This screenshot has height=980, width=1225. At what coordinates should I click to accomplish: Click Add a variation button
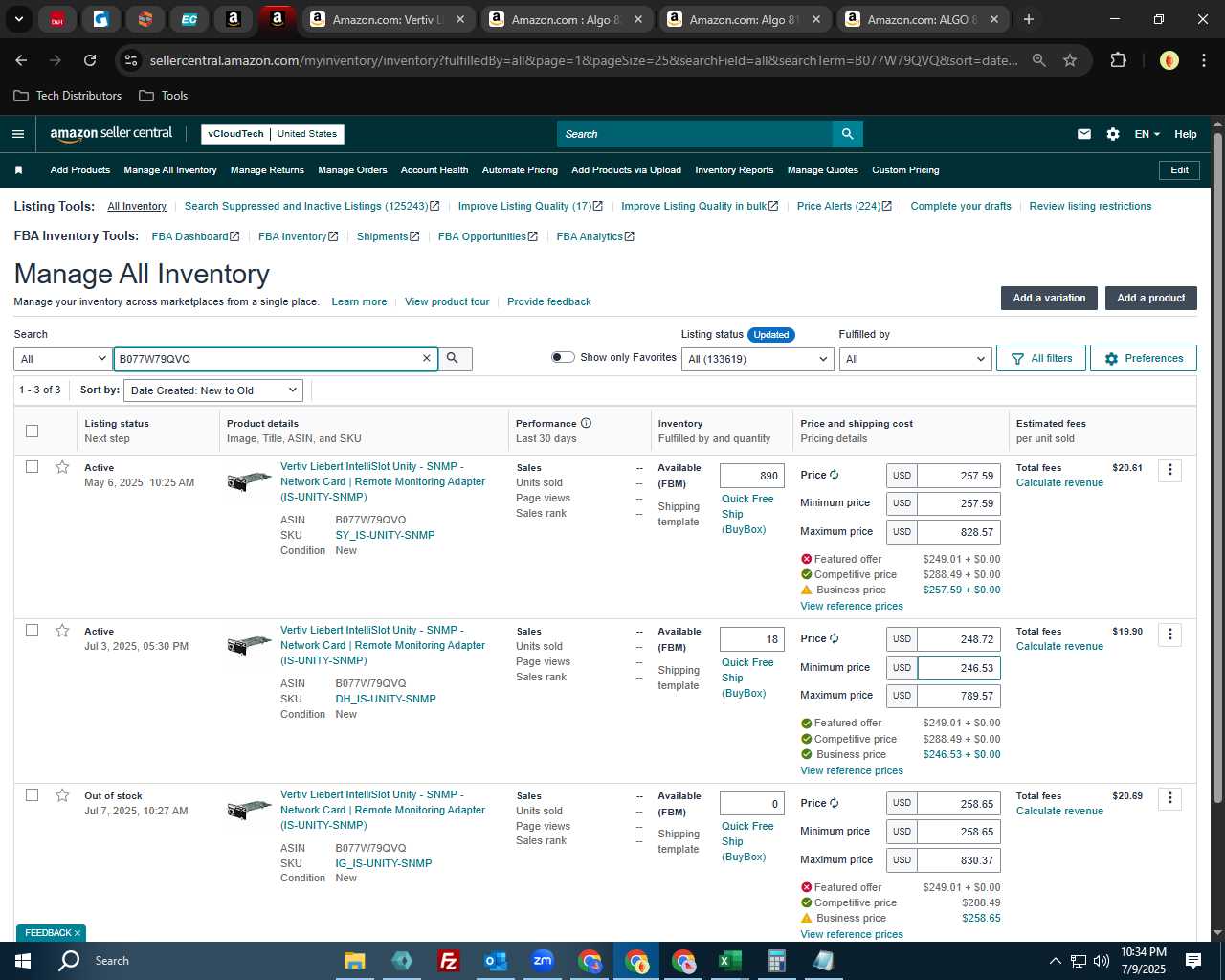pos(1049,298)
